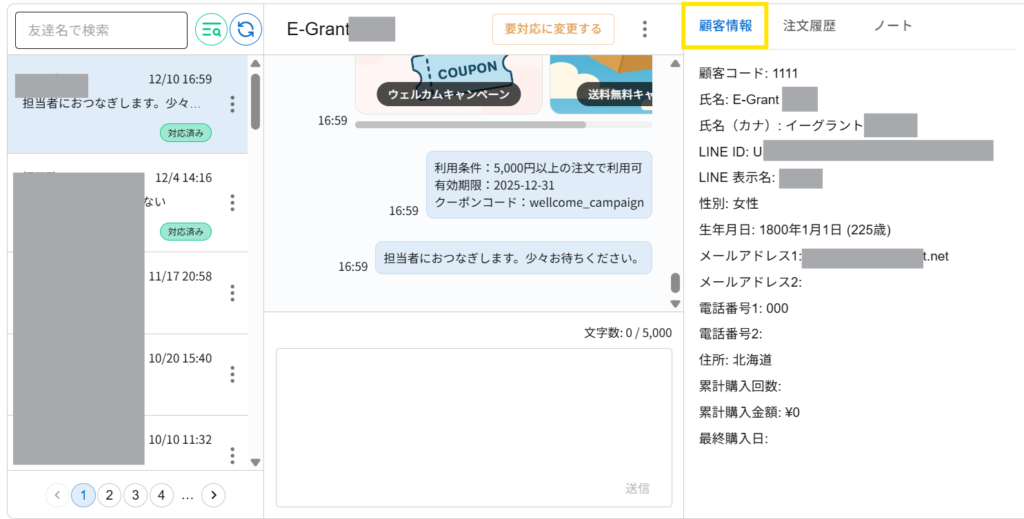The height and width of the screenshot is (519, 1024).
Task: Go to next page of friend list
Action: (x=214, y=494)
